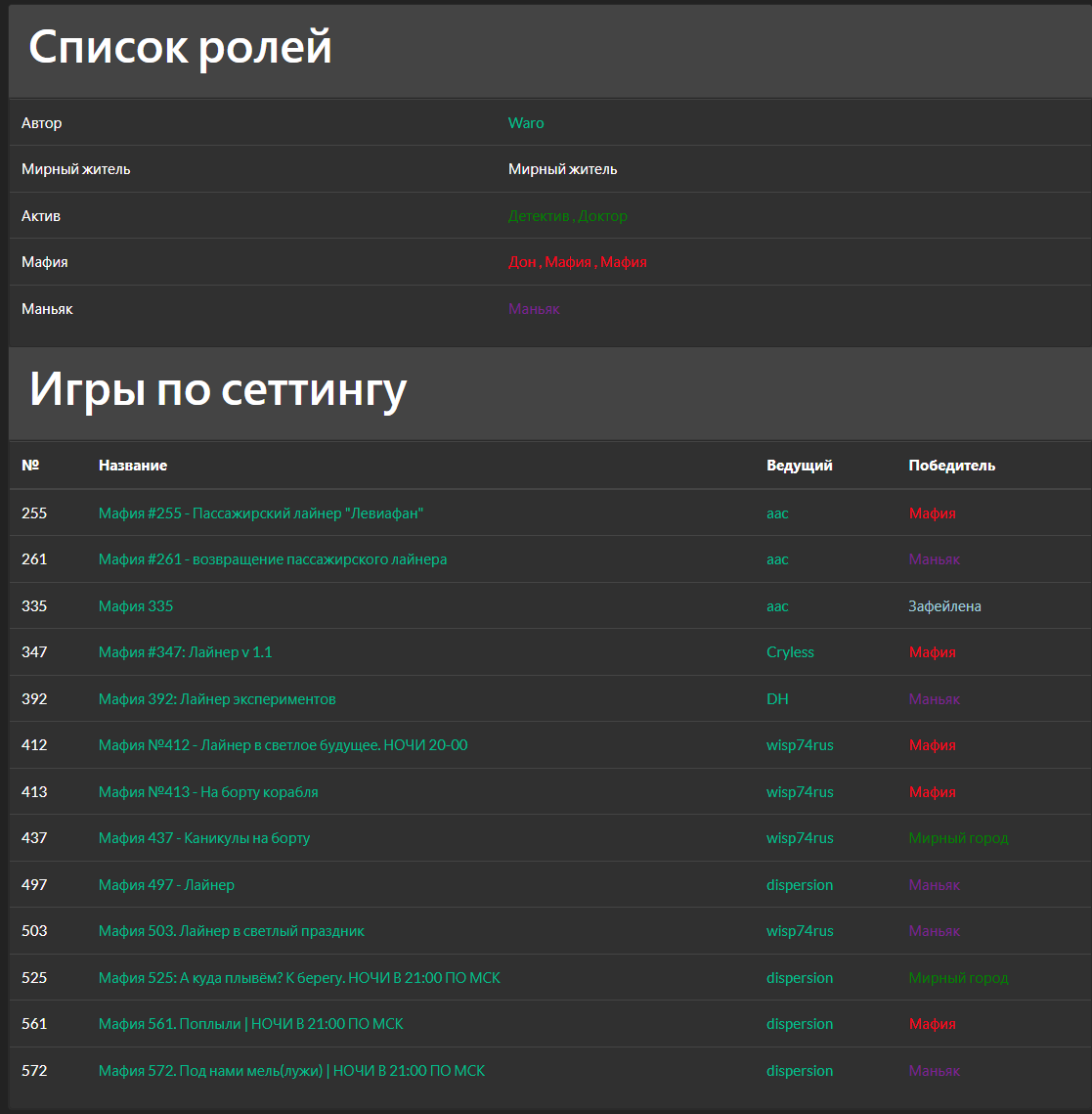Open the "Дон" mafia role link

[x=523, y=261]
